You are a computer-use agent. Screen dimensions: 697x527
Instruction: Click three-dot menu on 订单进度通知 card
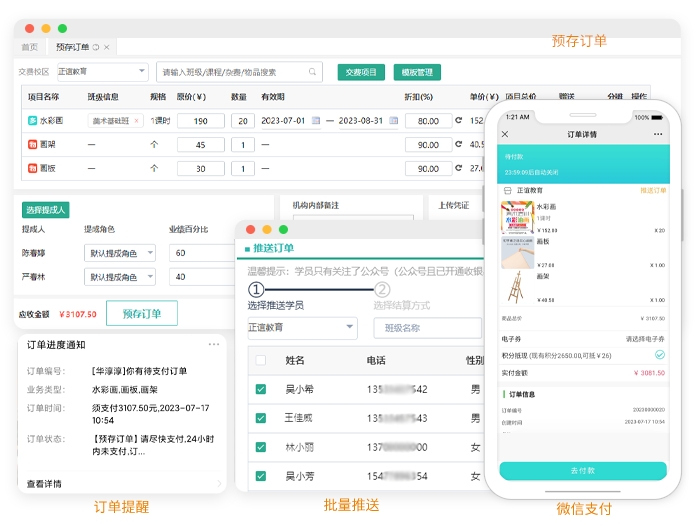[214, 344]
